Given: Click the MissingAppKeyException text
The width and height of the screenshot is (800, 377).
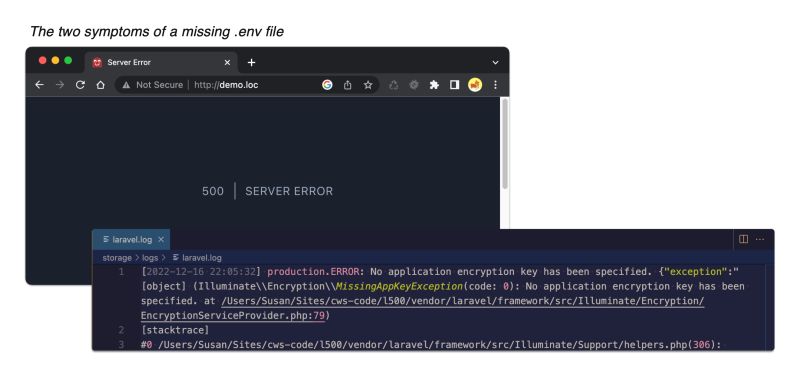Looking at the screenshot, I should 398,286.
